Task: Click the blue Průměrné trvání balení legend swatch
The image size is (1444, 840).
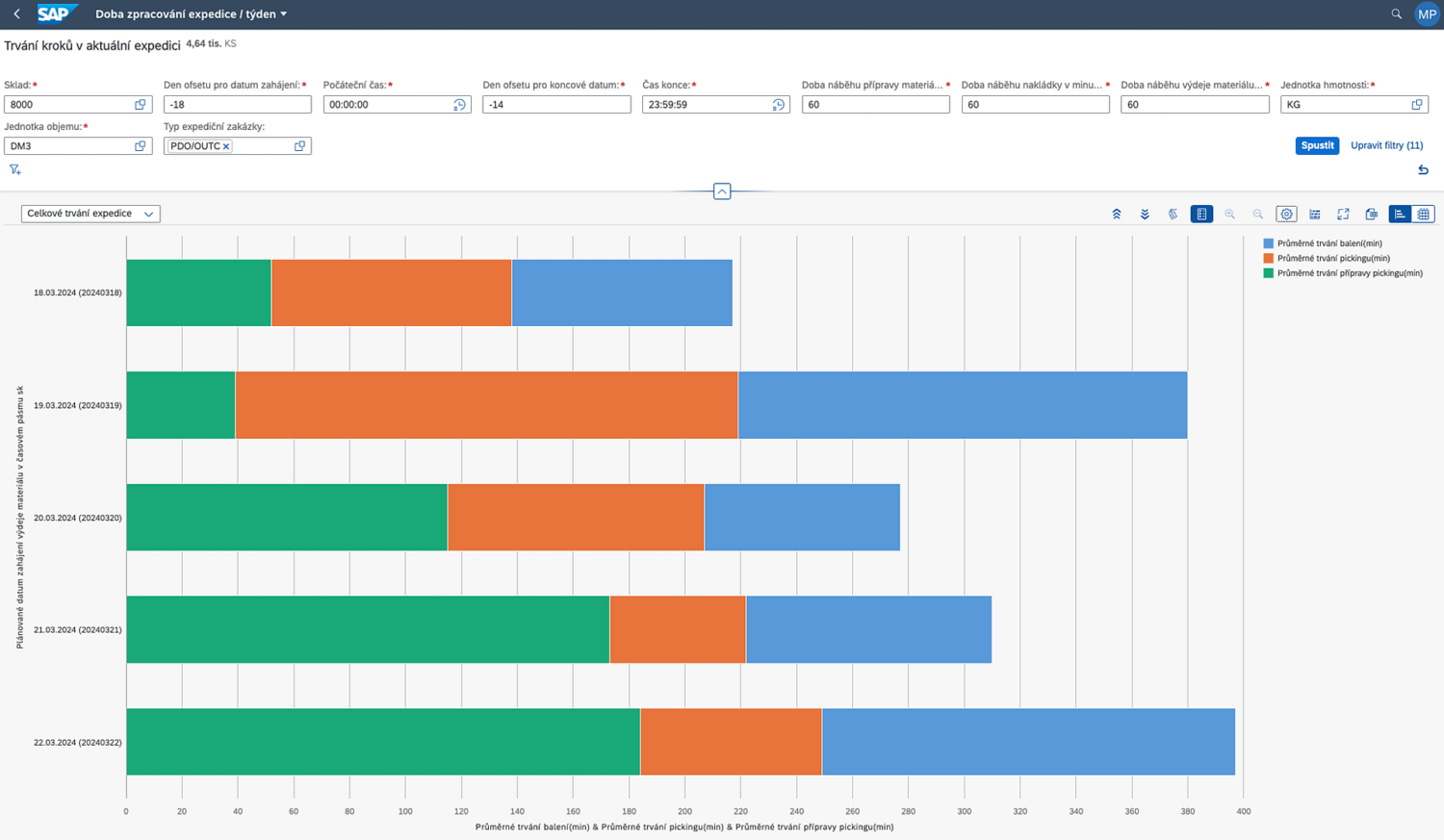Action: pos(1269,243)
